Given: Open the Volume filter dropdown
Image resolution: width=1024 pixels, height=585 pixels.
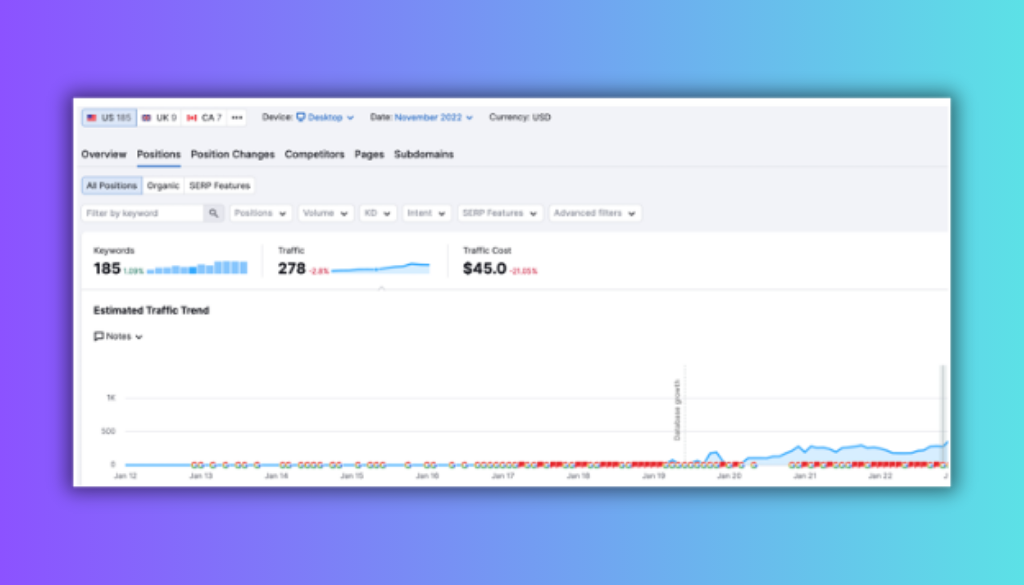Looking at the screenshot, I should [326, 213].
